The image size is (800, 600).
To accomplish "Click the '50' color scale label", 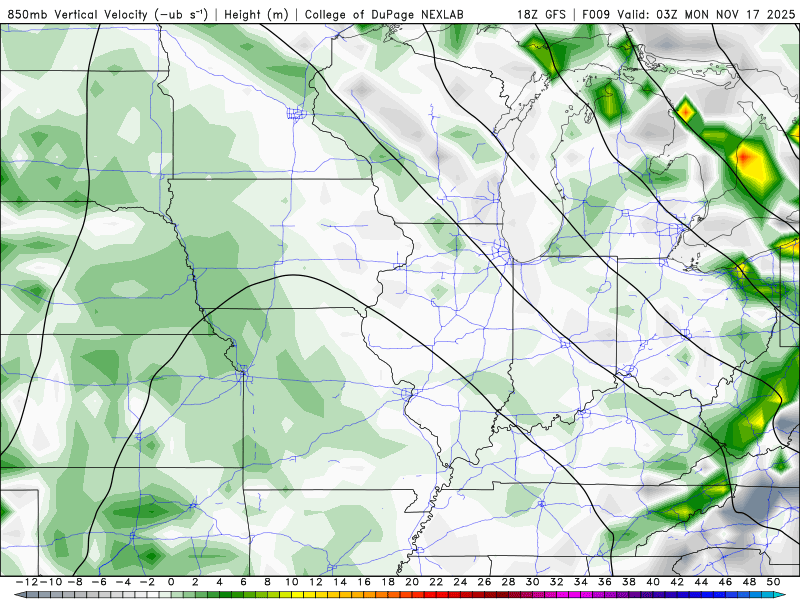I will [773, 582].
